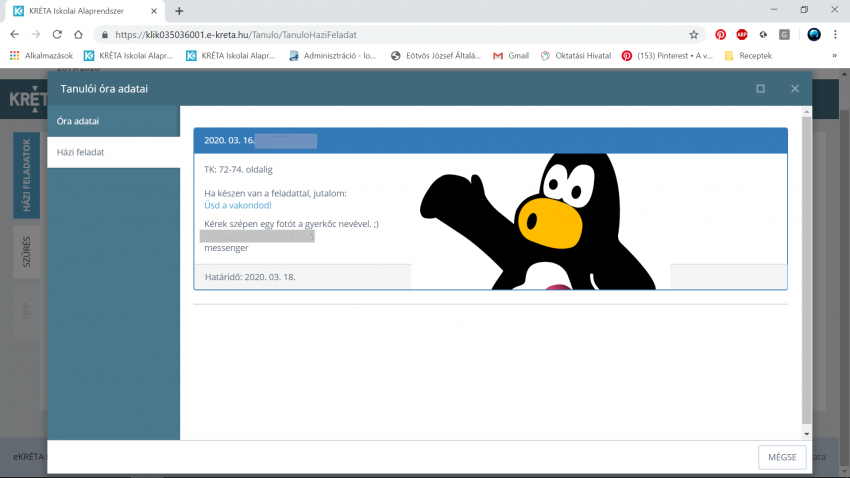Click the extension icon beside AdBlock
Viewport: 850px width, 478px height.
point(763,35)
